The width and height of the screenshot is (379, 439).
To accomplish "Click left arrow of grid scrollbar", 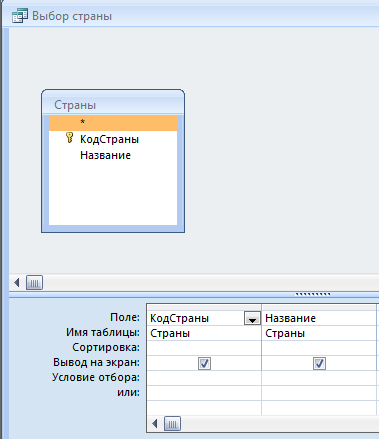I will point(155,424).
